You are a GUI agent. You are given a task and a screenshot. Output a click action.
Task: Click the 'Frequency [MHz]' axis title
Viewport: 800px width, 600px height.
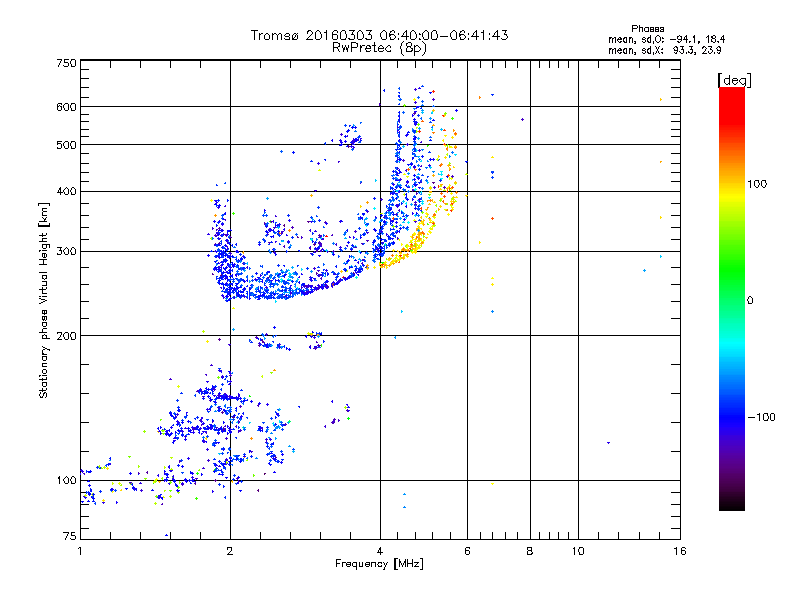coord(379,564)
